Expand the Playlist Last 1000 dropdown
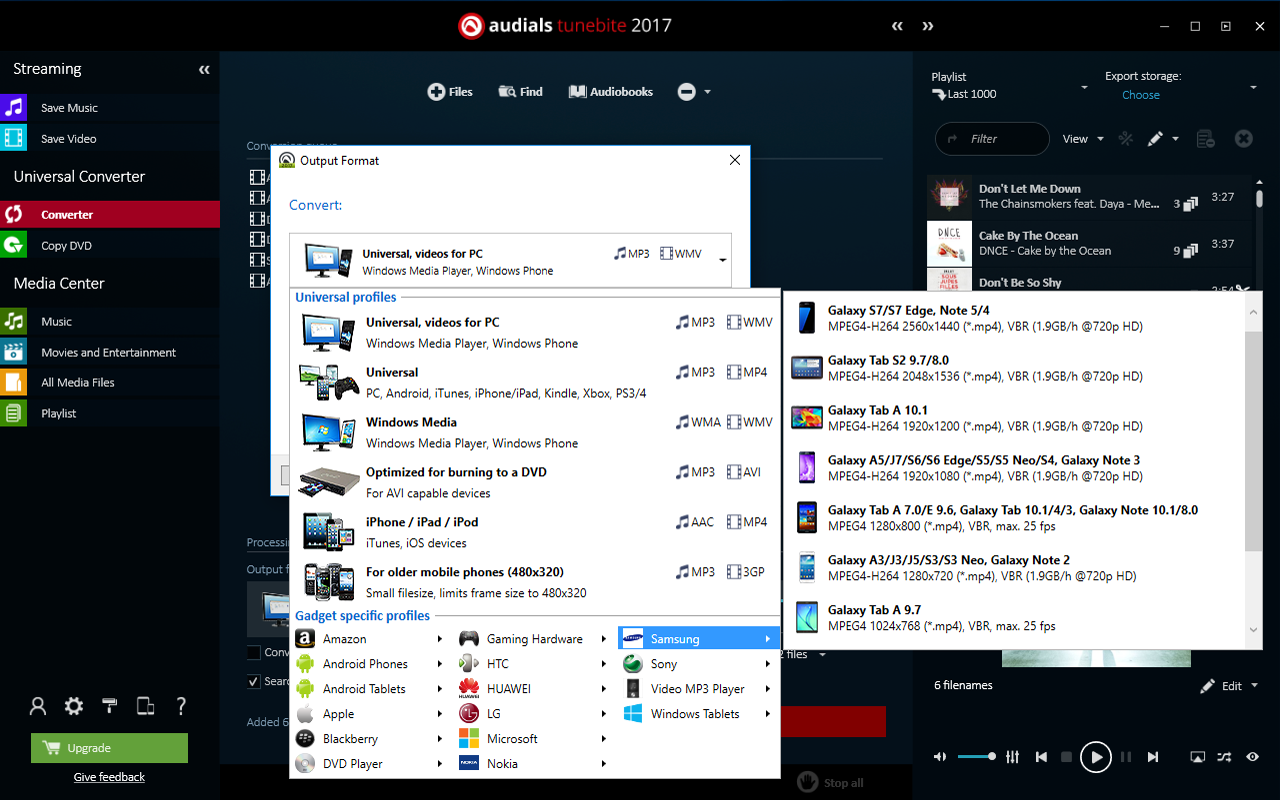Image resolution: width=1280 pixels, height=800 pixels. tap(1083, 89)
